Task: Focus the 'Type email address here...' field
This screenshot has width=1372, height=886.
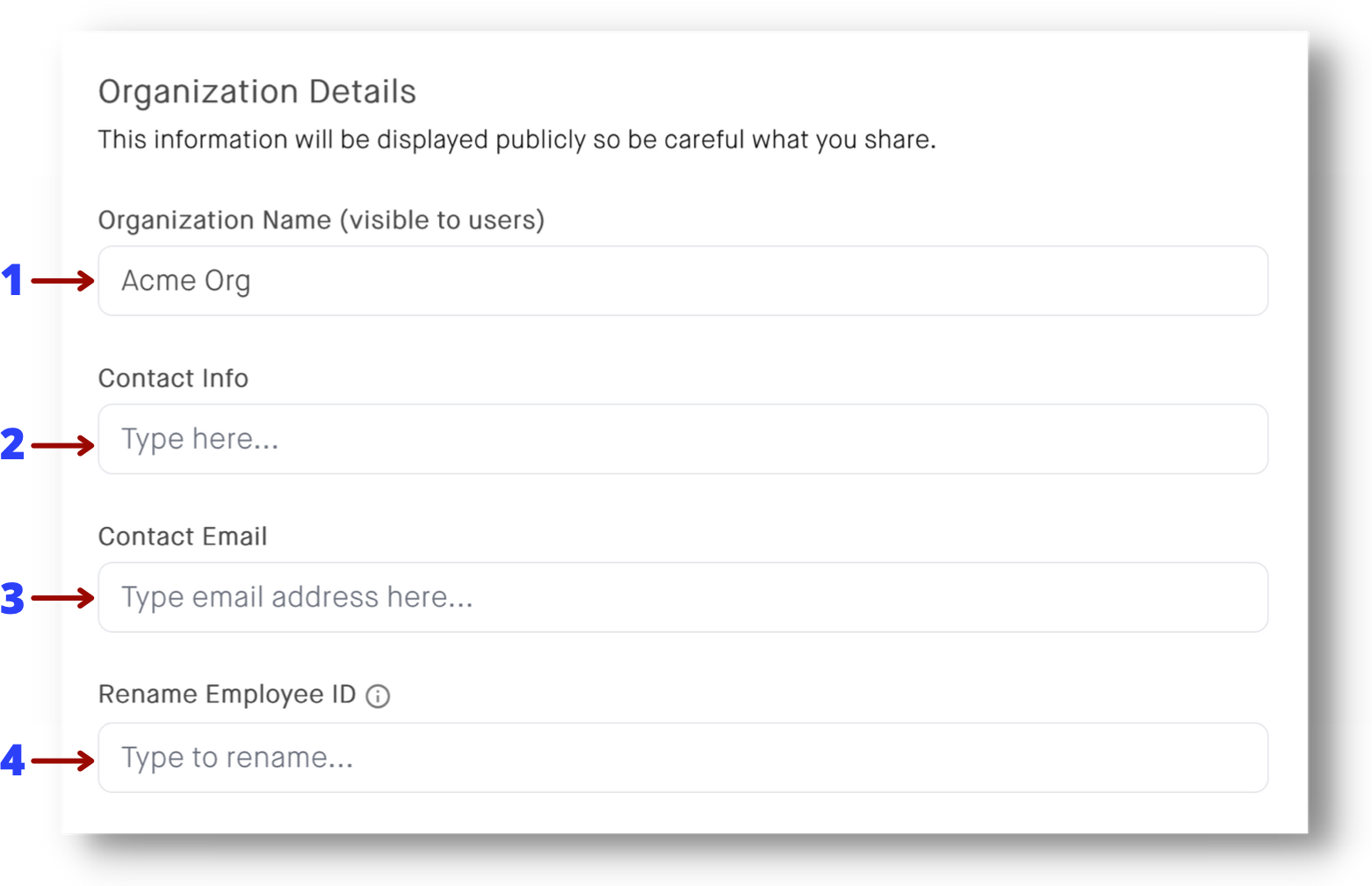Action: (682, 597)
